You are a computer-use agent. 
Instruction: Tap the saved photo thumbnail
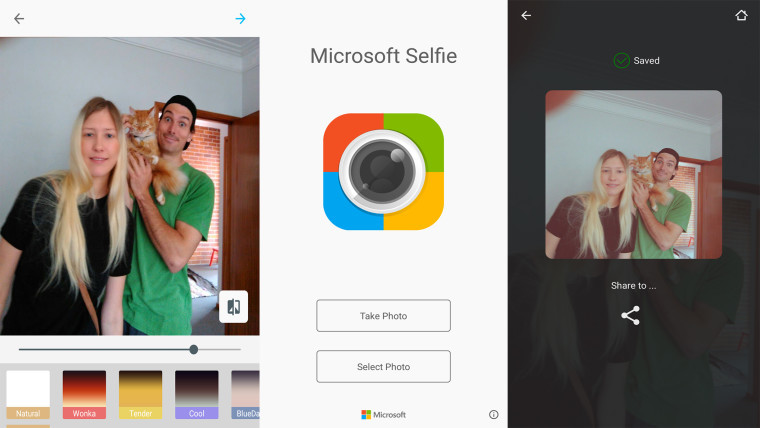[x=633, y=174]
